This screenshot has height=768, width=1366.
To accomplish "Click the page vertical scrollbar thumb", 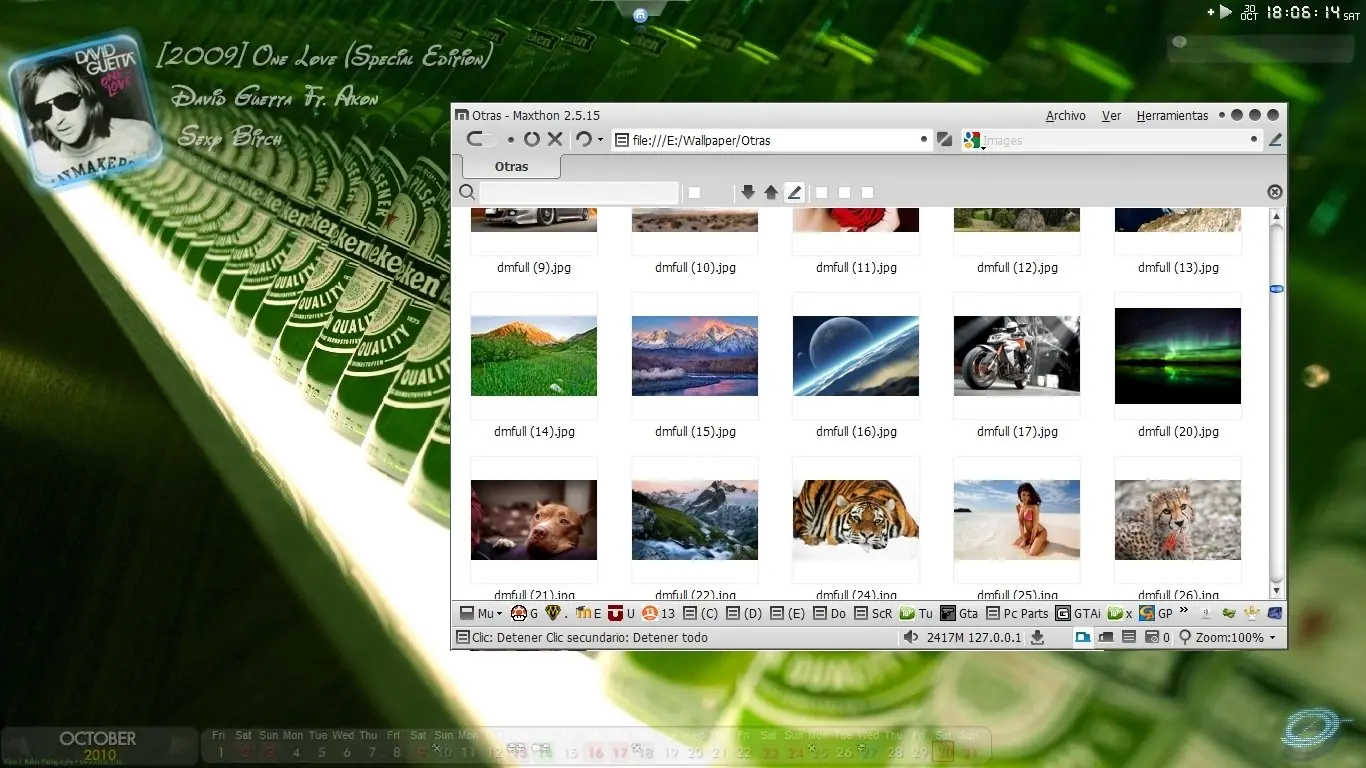I will pyautogui.click(x=1276, y=289).
